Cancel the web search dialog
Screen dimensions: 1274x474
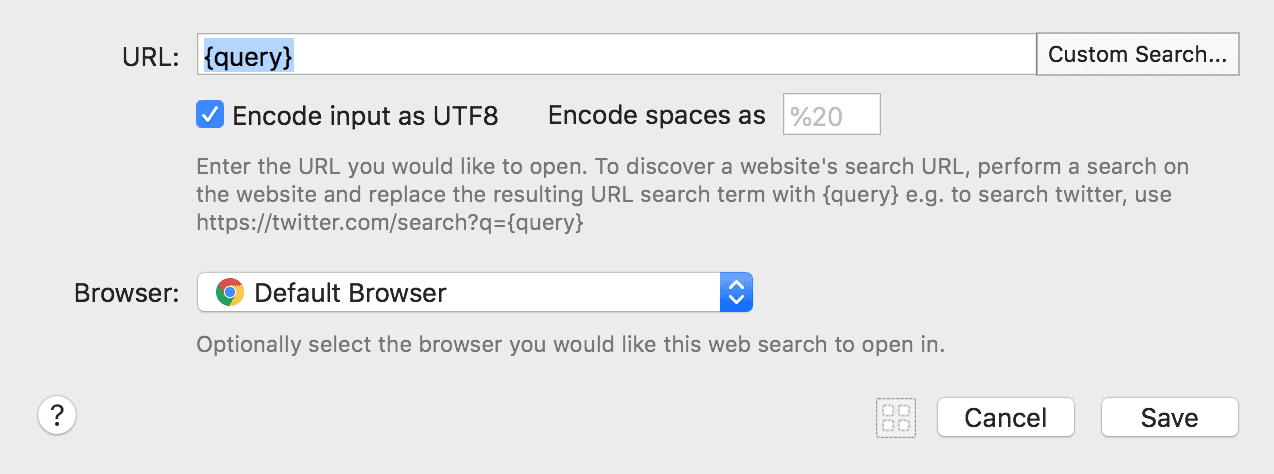point(1005,417)
